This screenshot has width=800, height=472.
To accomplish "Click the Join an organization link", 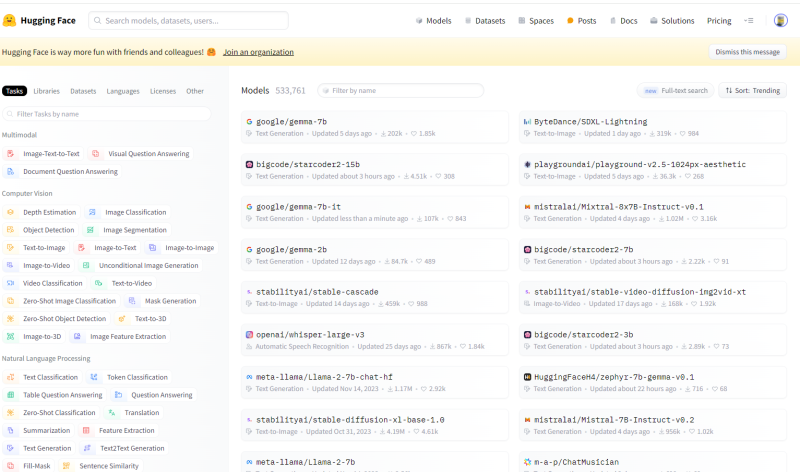I will point(260,52).
